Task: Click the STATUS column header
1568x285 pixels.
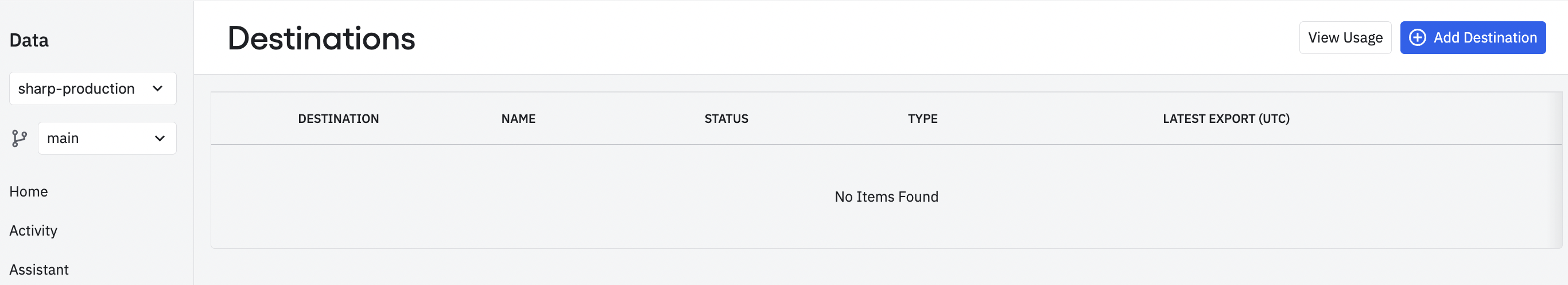Action: click(x=726, y=119)
